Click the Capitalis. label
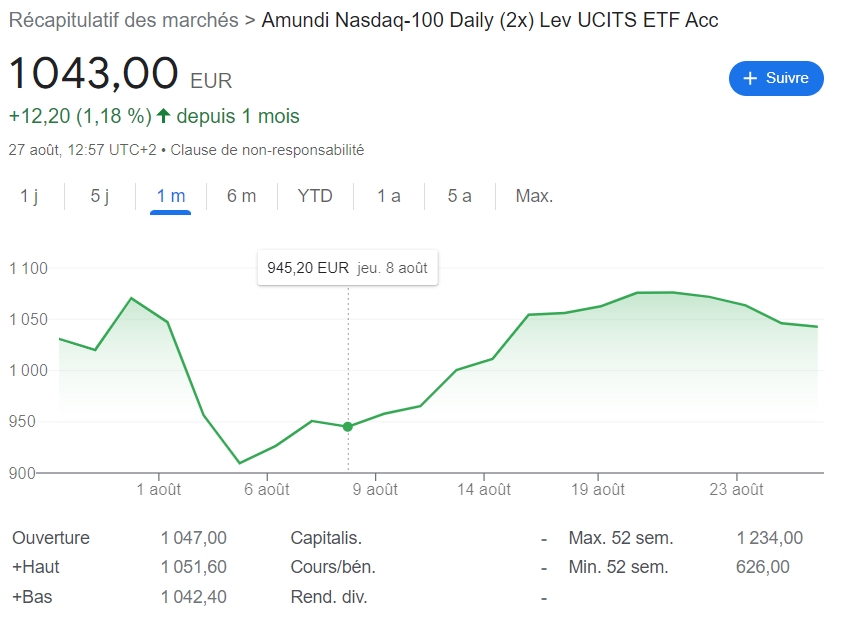The height and width of the screenshot is (621, 851). 326,538
